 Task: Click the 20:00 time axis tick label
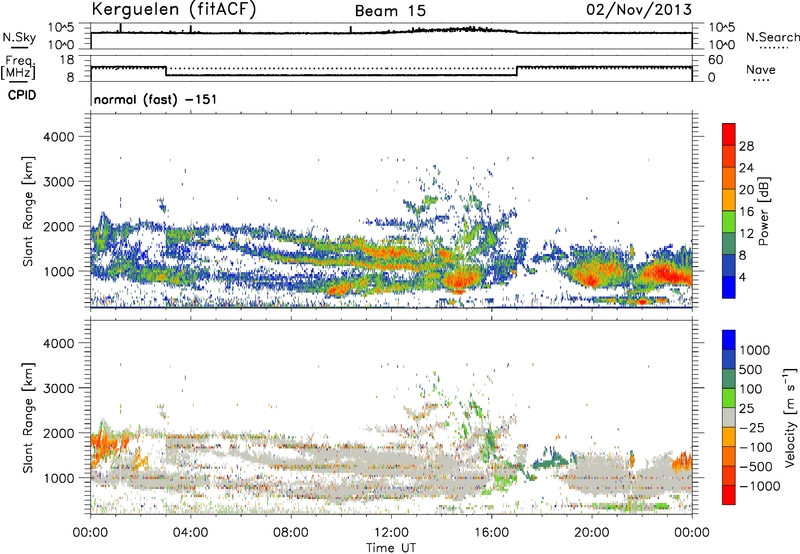[x=592, y=533]
